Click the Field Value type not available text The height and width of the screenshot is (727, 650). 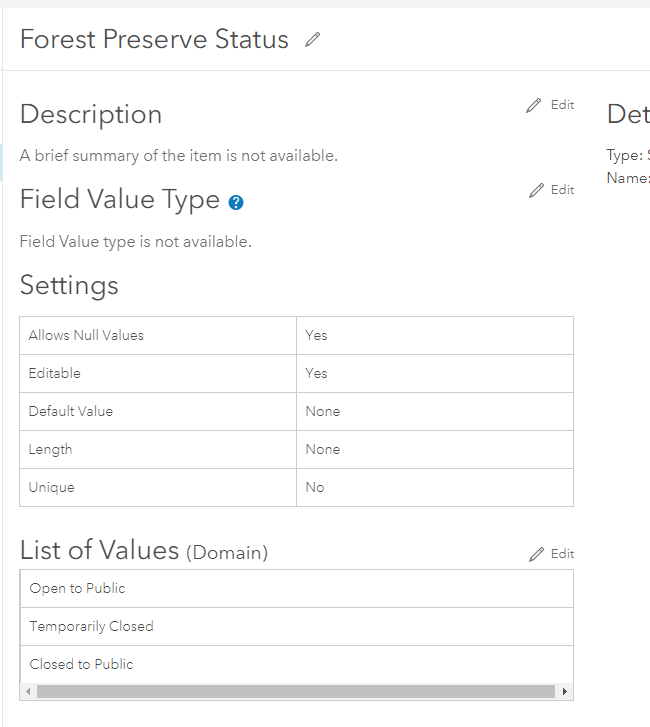tap(136, 241)
